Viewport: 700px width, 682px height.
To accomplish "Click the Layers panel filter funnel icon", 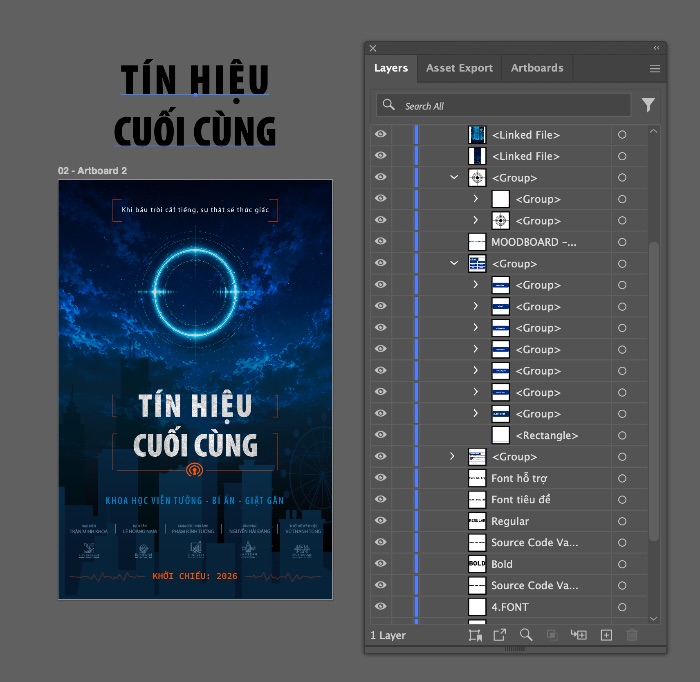I will click(648, 105).
